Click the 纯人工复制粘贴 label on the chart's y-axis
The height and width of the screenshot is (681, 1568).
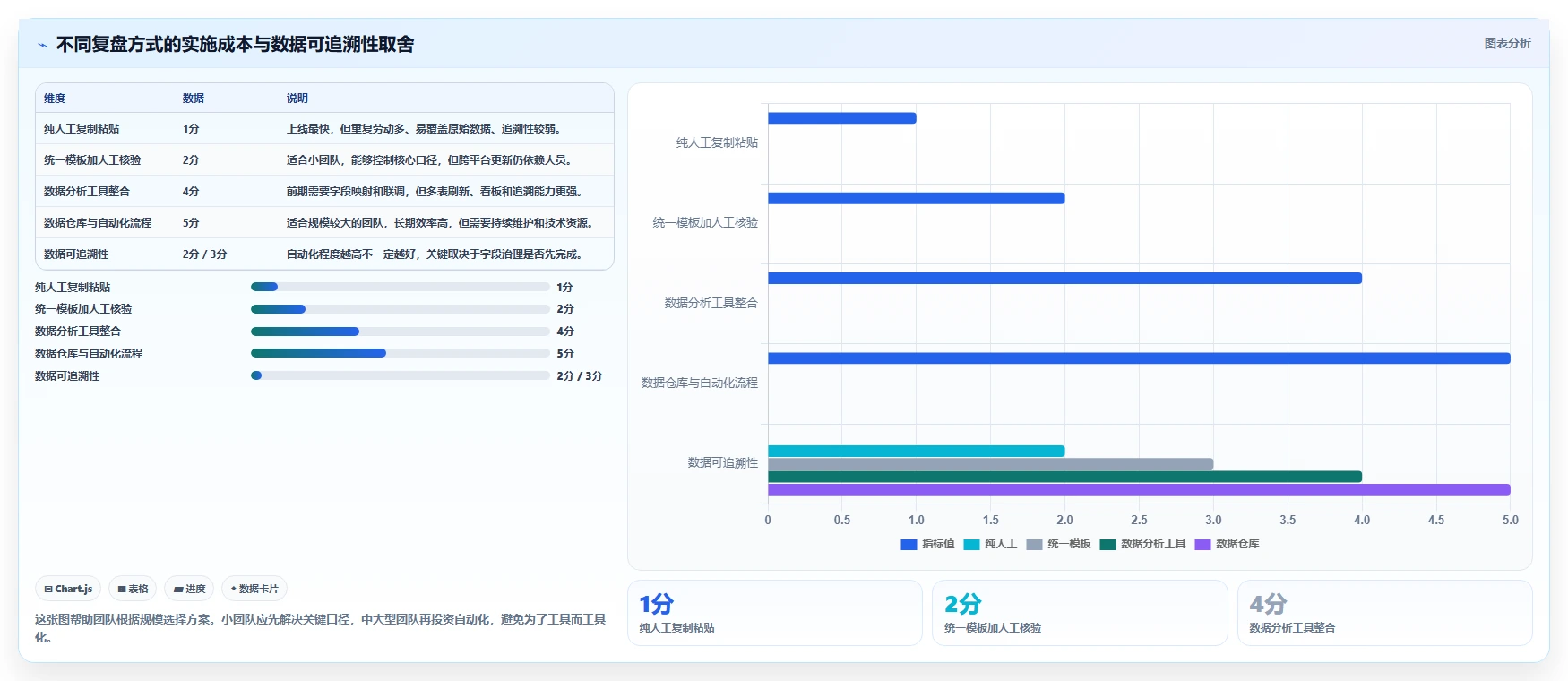tap(717, 142)
